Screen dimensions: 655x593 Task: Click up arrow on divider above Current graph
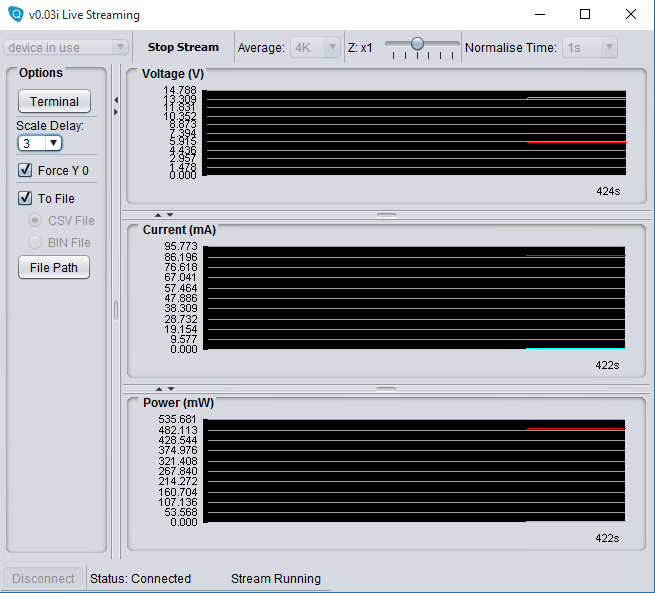coord(157,214)
